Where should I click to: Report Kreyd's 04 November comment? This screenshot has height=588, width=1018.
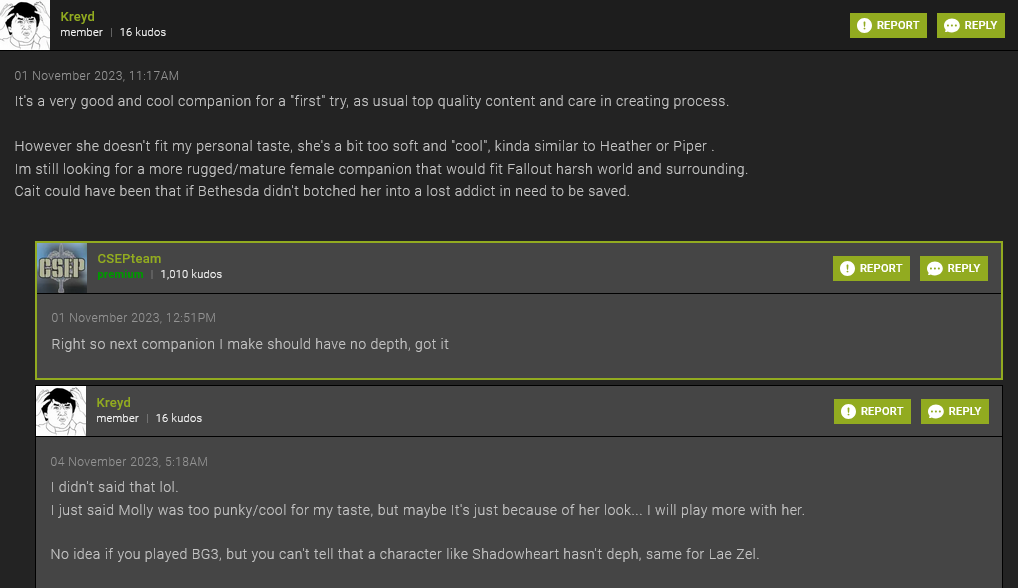point(872,411)
